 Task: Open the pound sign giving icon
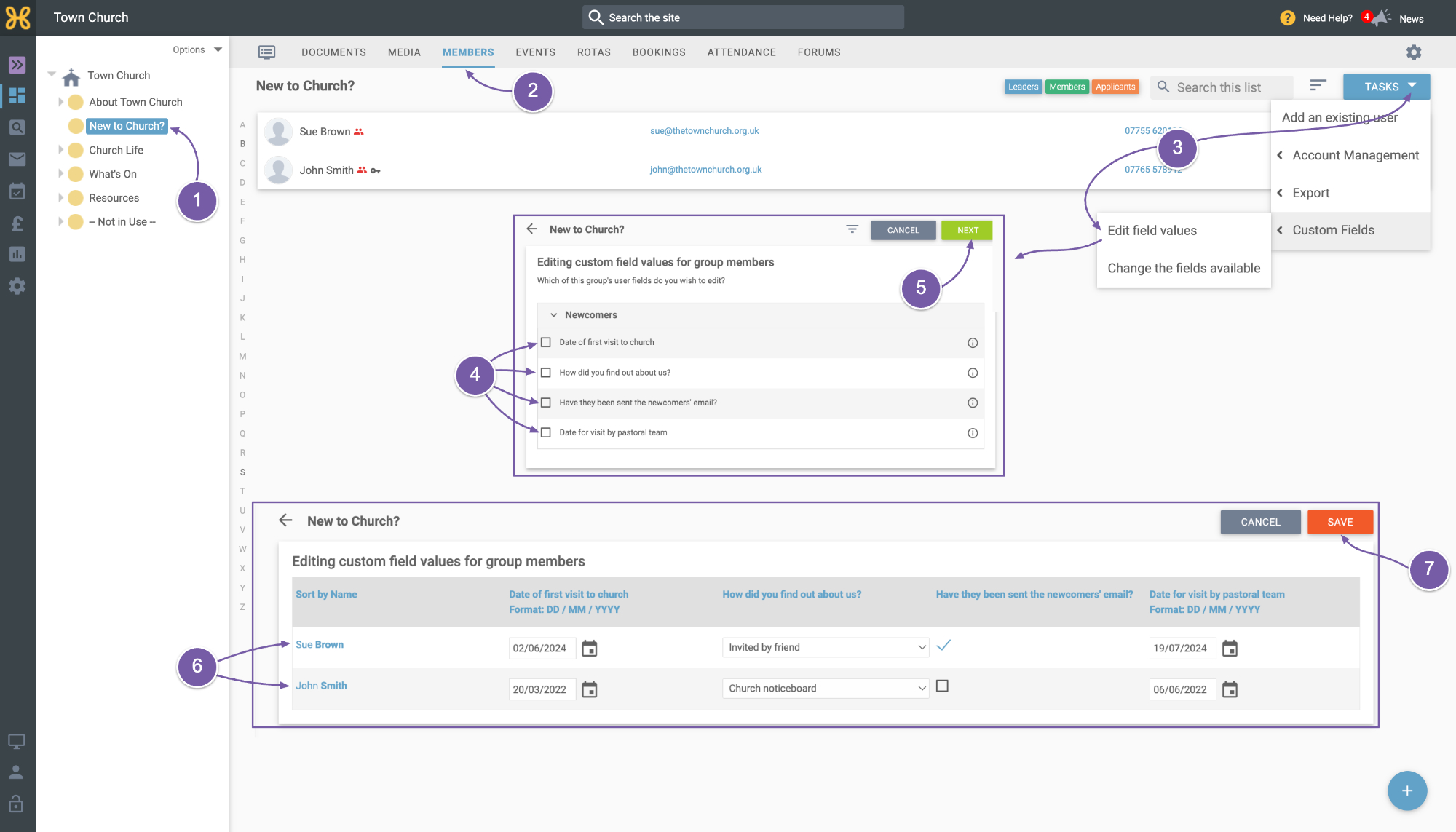coord(17,223)
